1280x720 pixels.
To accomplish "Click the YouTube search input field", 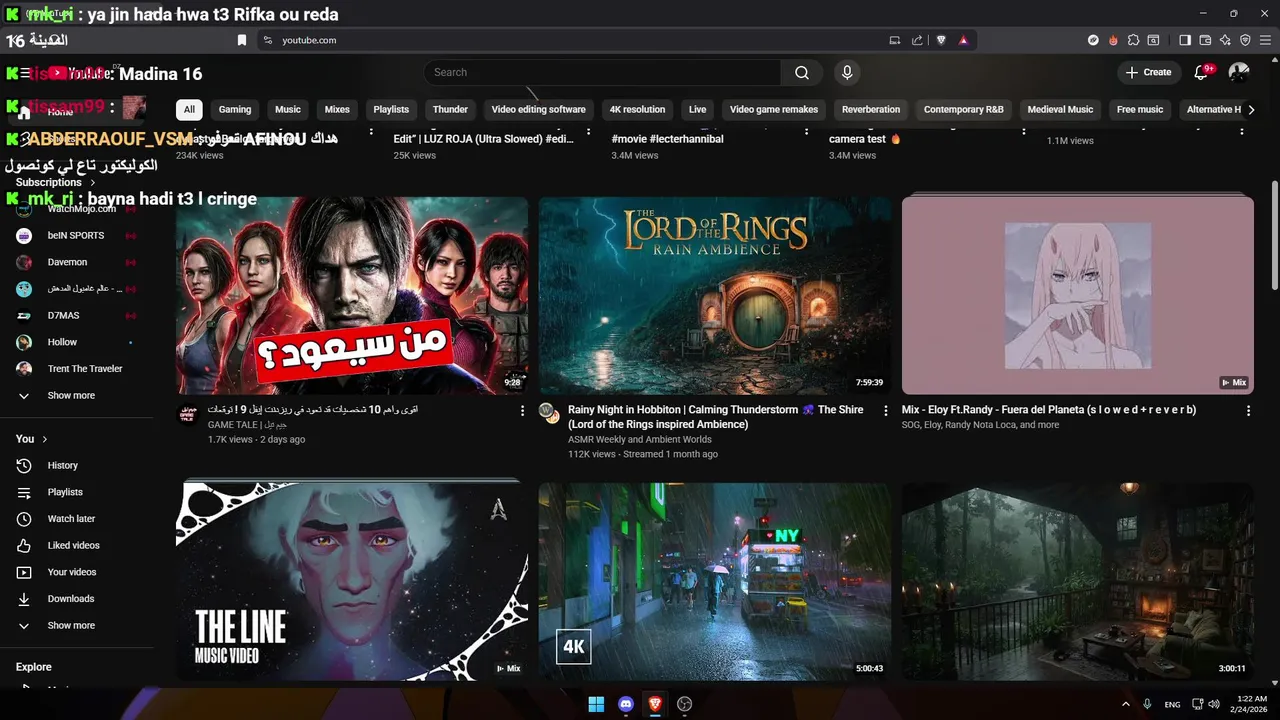I will tap(602, 72).
